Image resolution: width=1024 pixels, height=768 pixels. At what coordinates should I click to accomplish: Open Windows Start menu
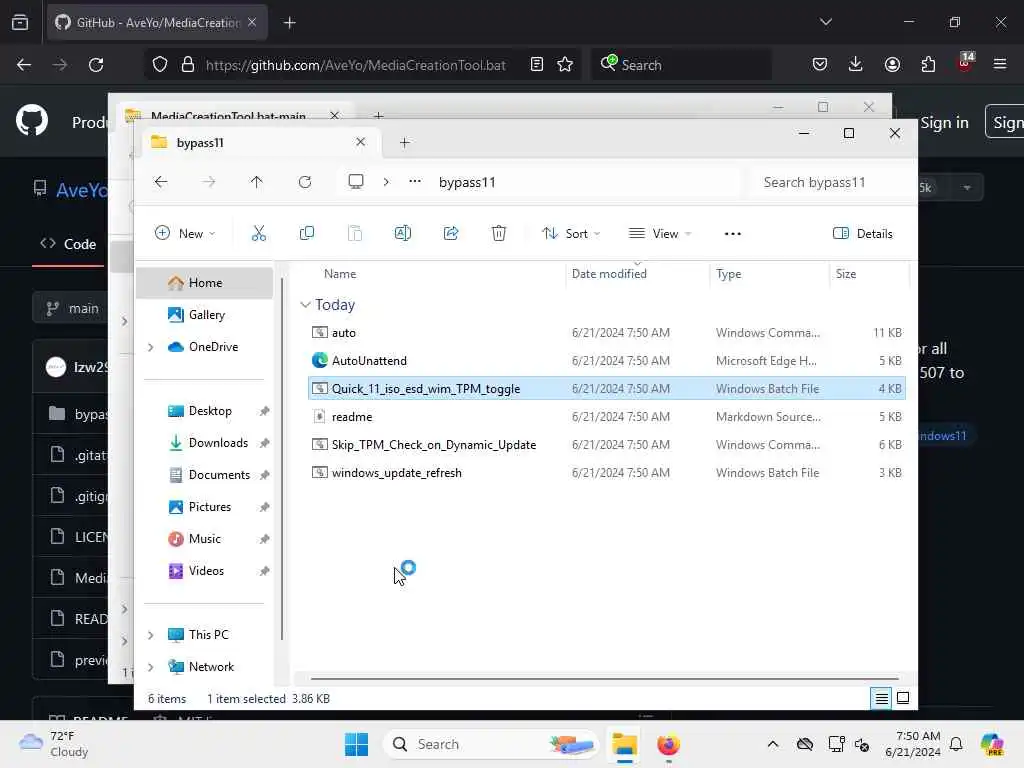pyautogui.click(x=357, y=744)
